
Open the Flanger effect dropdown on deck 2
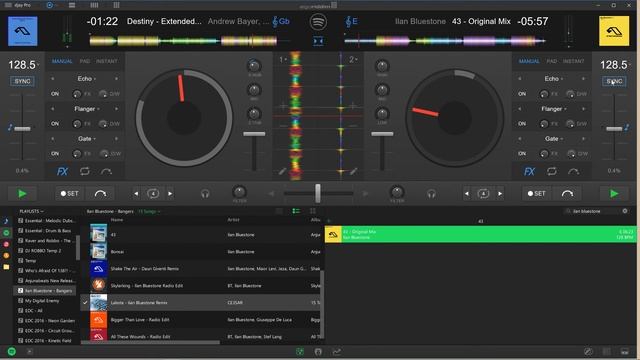(x=553, y=109)
